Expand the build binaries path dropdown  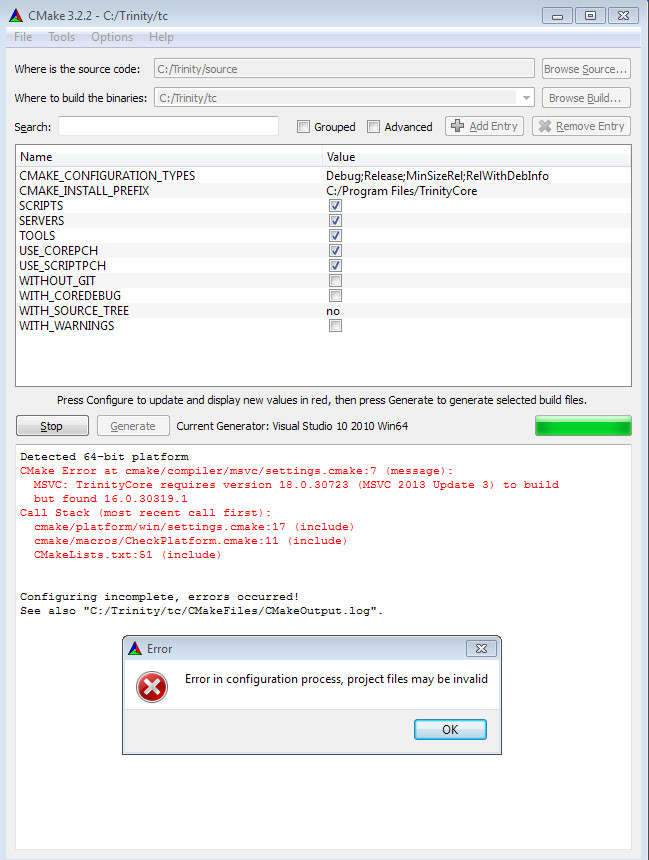(525, 98)
